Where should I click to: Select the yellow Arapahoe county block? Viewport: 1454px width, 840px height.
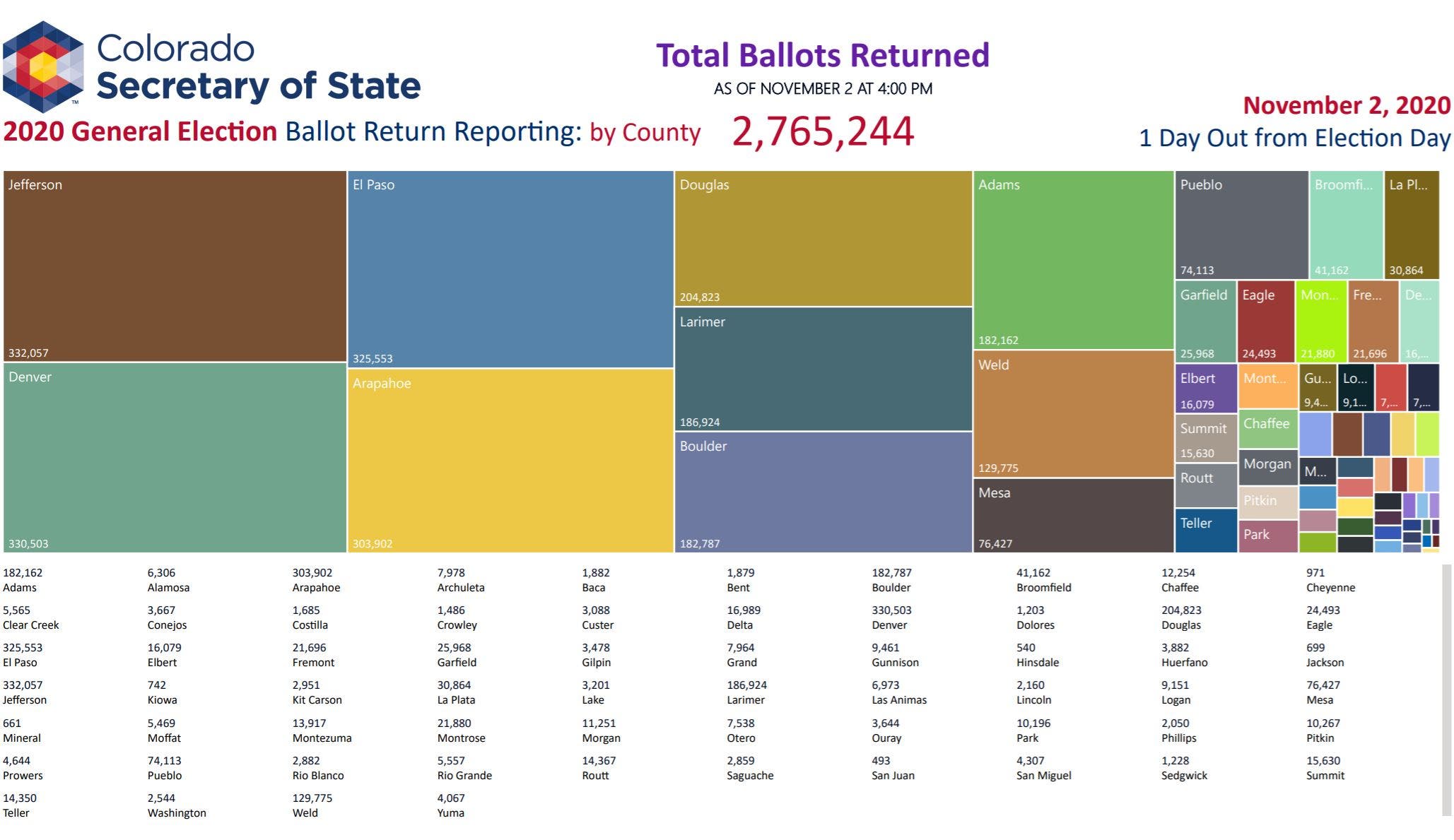510,460
